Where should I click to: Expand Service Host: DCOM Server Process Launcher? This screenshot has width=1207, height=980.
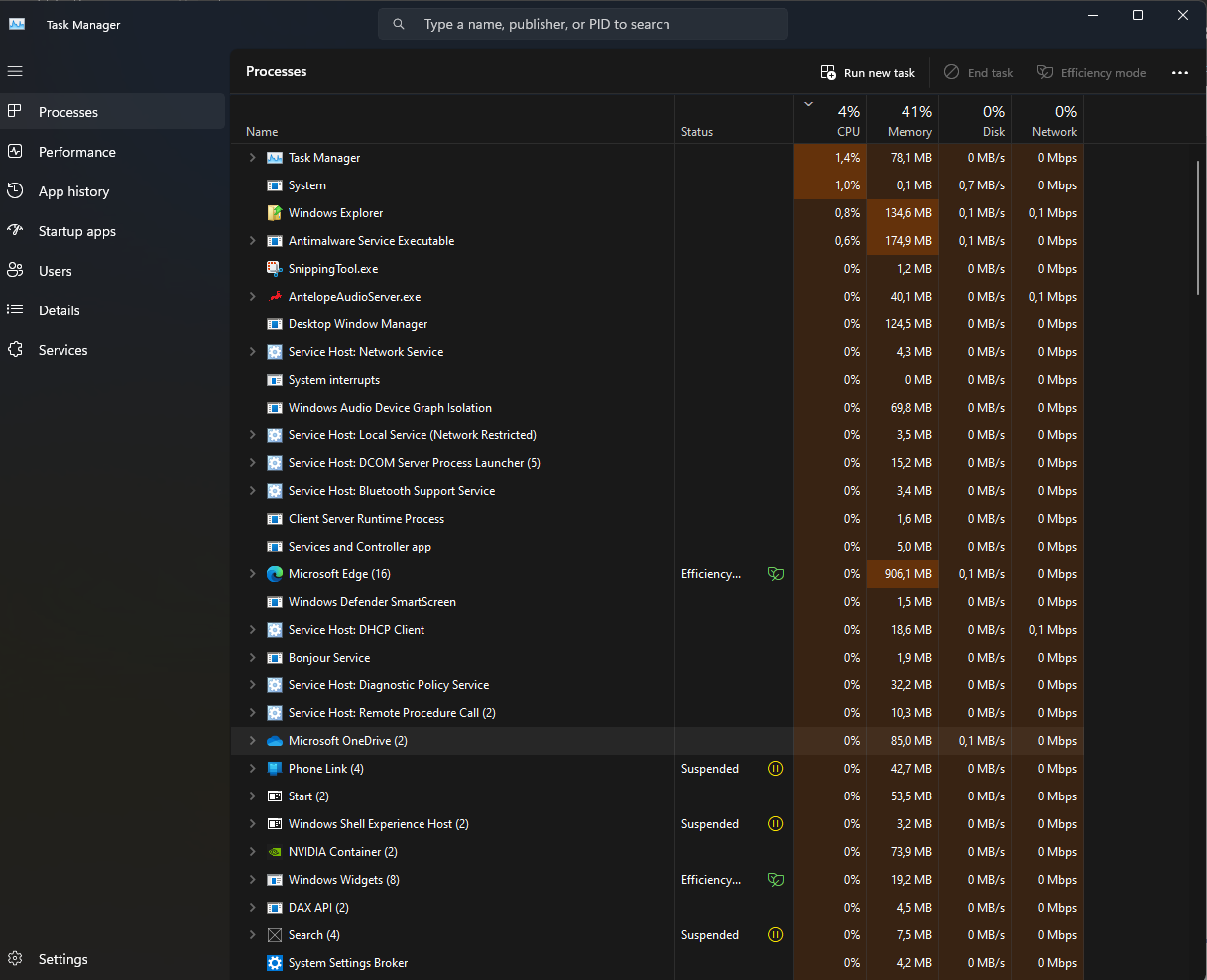point(252,463)
